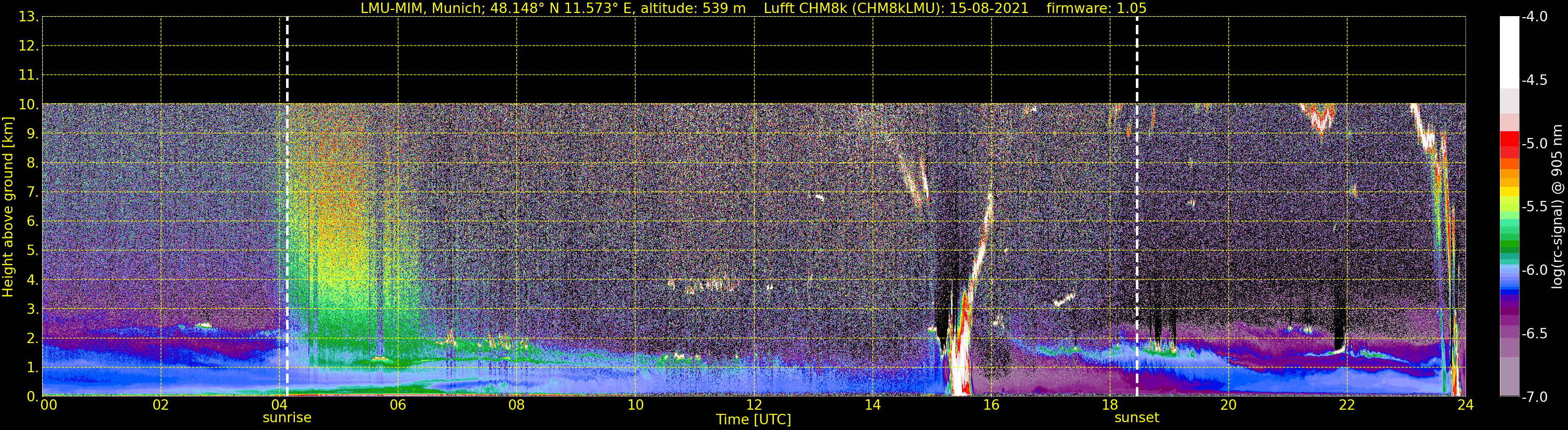Click the '16' time tick label
1568x430 pixels.
[991, 405]
